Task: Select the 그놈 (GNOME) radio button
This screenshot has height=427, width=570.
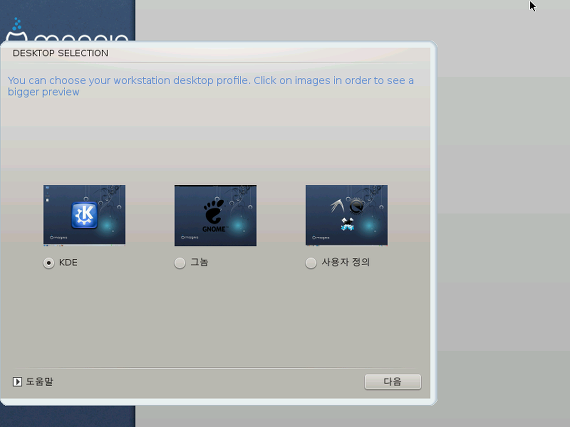Action: click(180, 263)
